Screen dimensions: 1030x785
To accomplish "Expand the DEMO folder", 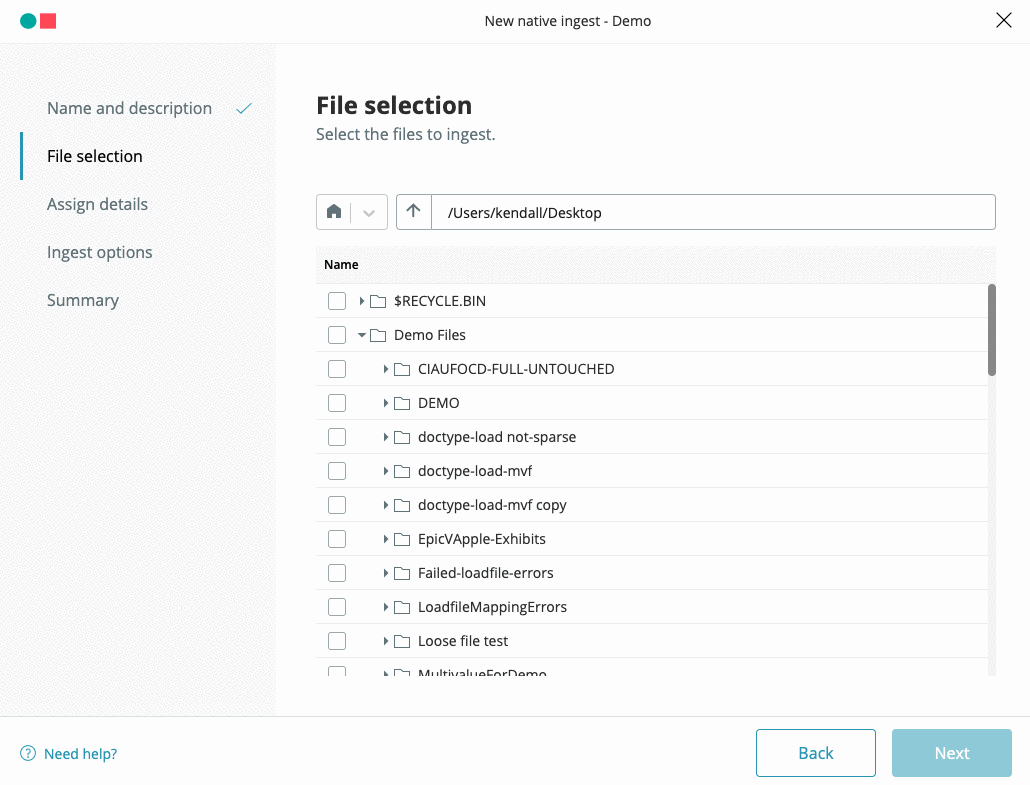I will pyautogui.click(x=386, y=403).
